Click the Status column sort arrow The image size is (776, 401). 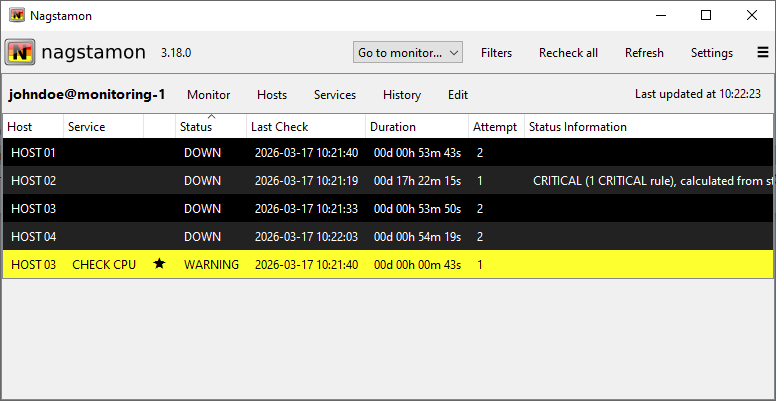click(x=211, y=118)
